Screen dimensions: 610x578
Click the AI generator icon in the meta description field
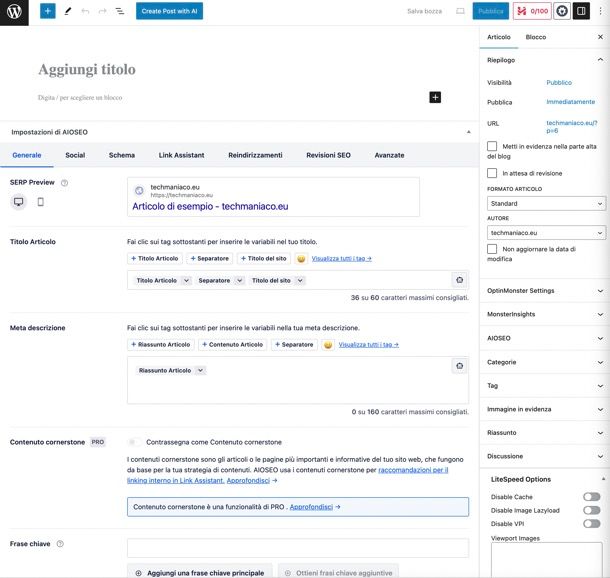[x=459, y=366]
